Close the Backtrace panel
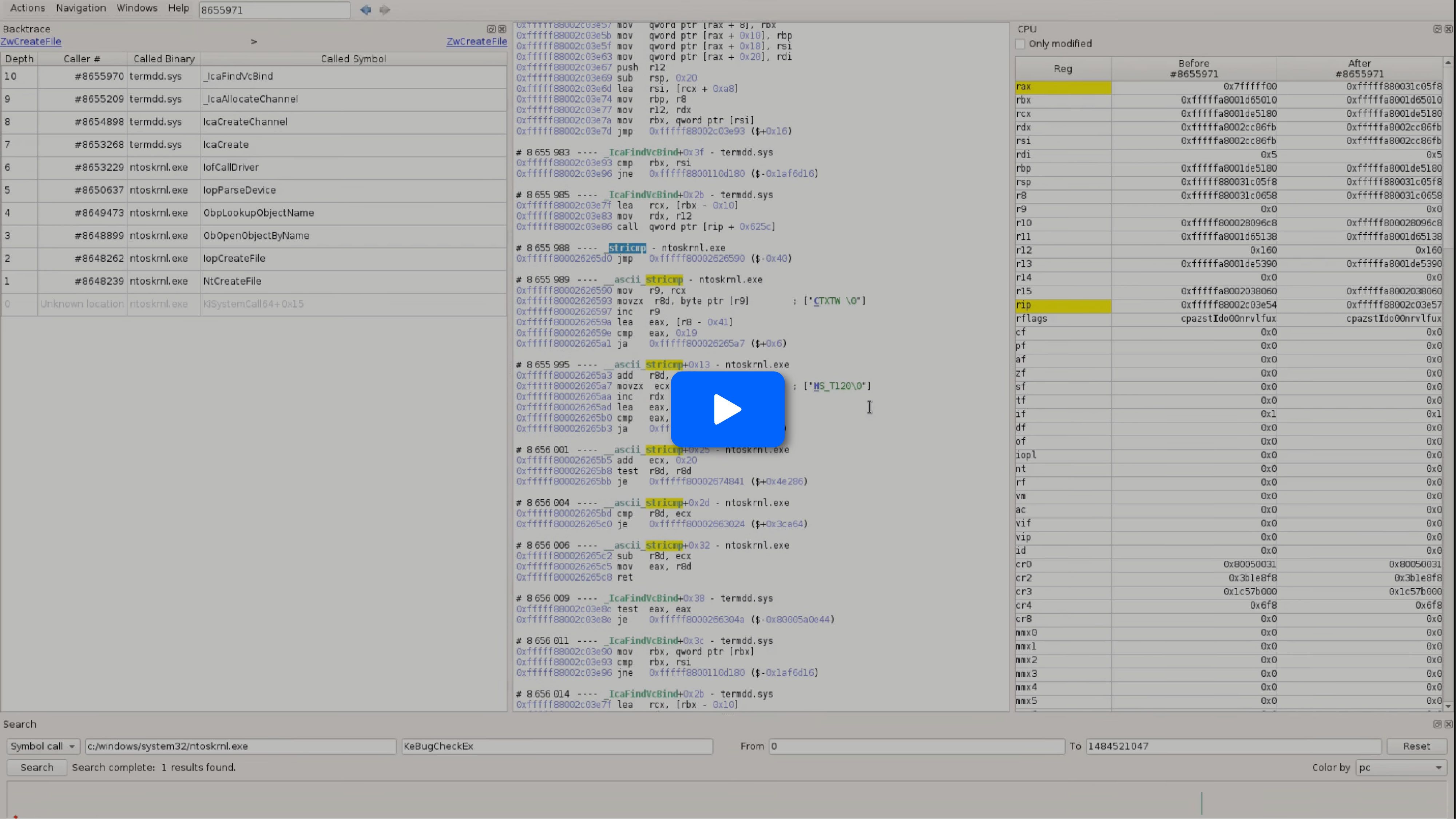Image resolution: width=1456 pixels, height=819 pixels. (x=502, y=29)
